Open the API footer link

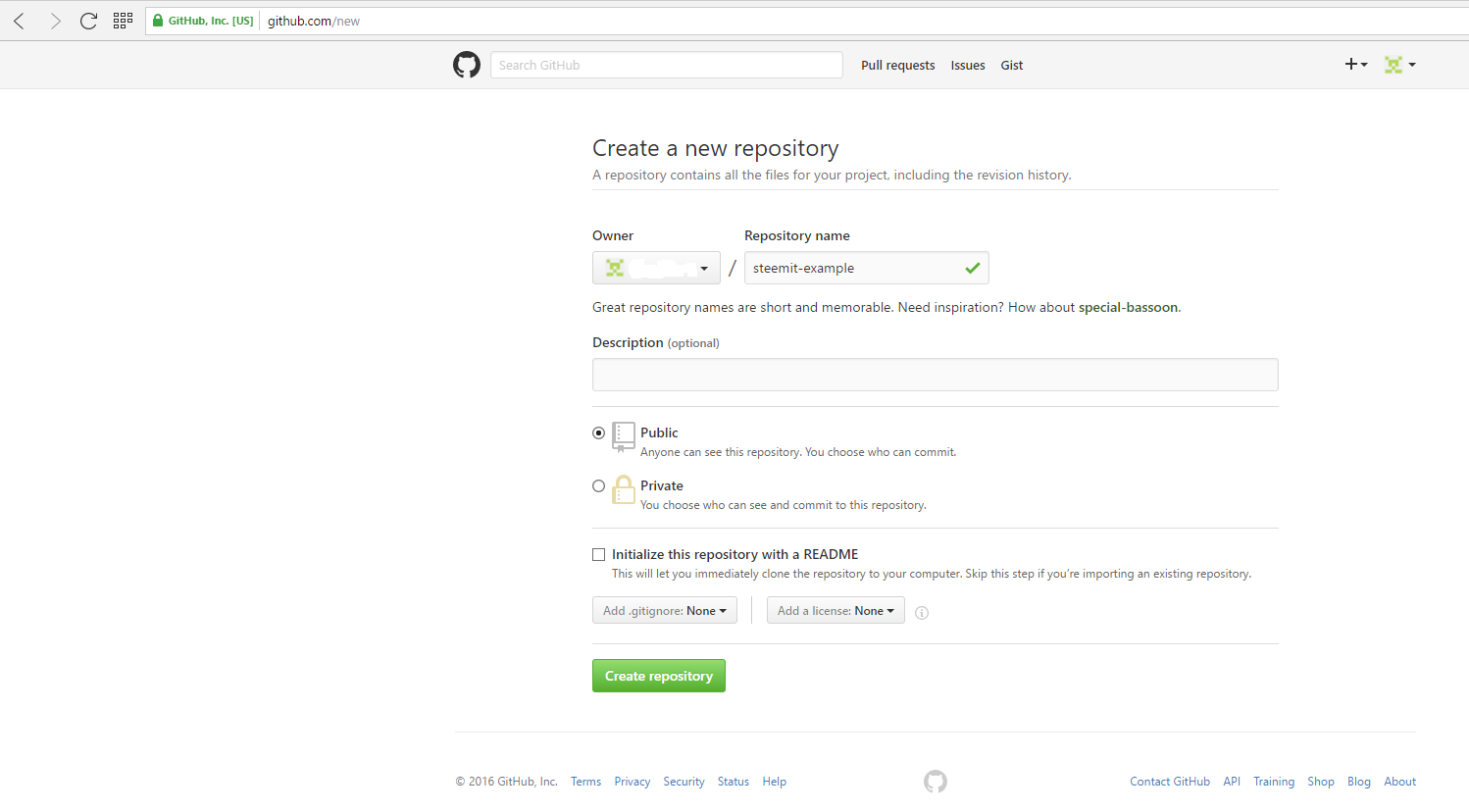(x=1232, y=782)
